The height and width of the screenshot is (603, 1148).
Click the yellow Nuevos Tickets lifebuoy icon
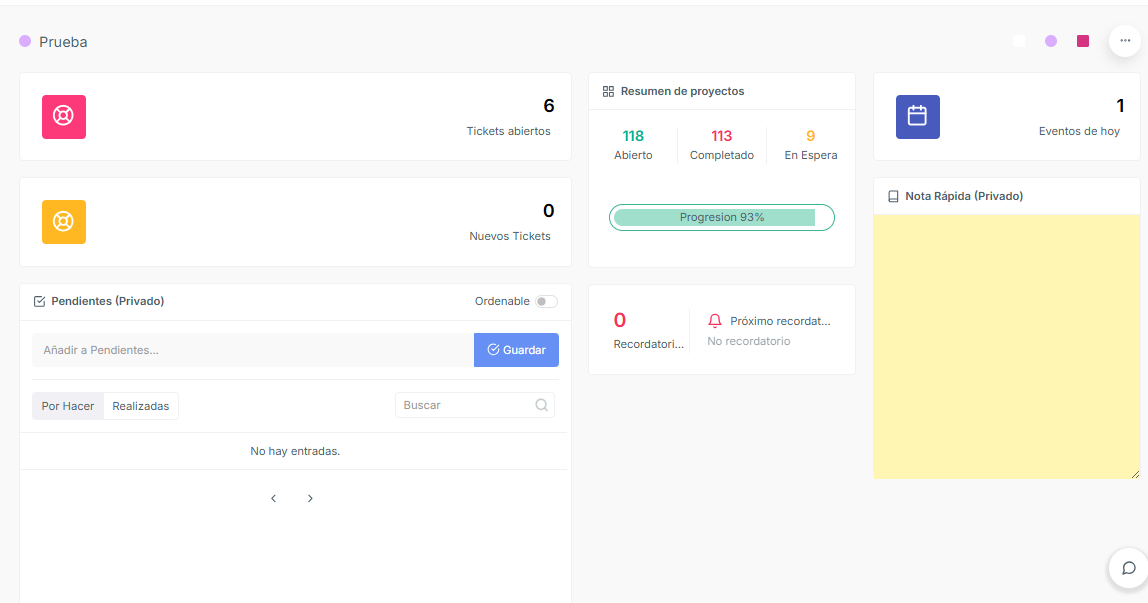tap(64, 222)
